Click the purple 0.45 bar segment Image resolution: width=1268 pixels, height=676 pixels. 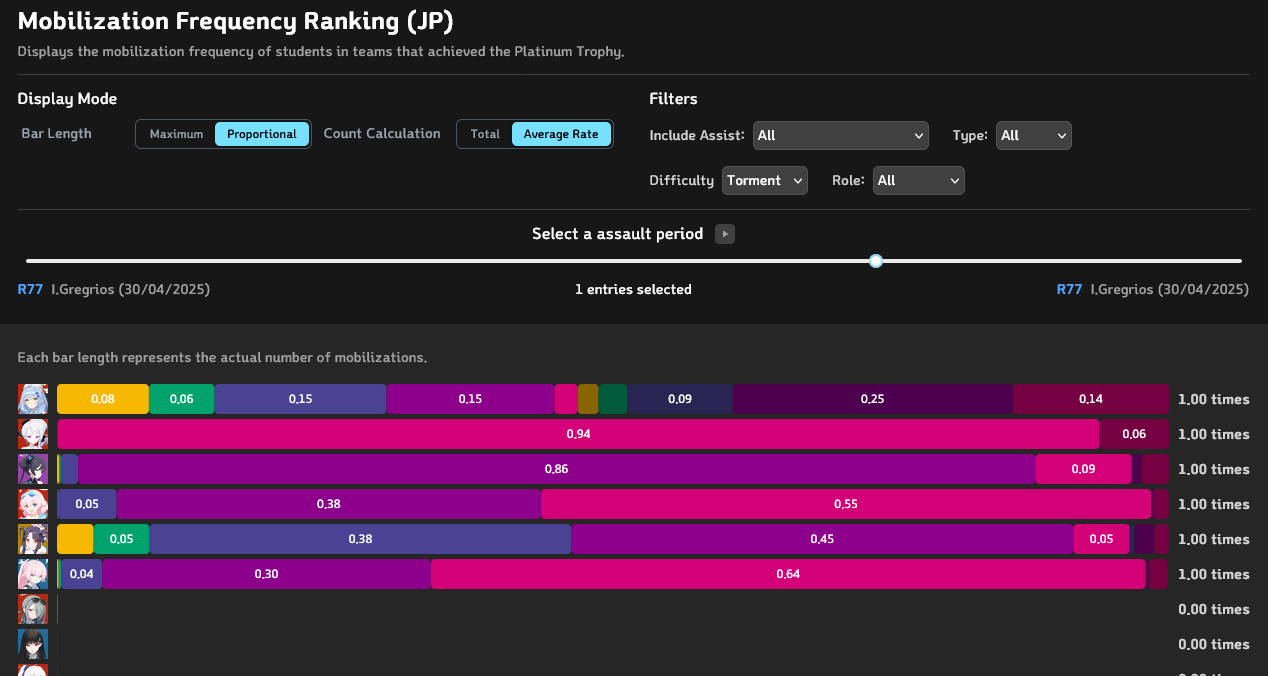[x=822, y=539]
